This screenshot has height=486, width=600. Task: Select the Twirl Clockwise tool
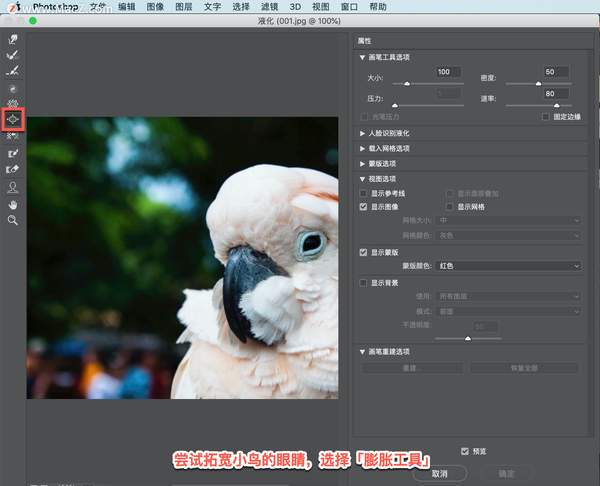tap(13, 88)
